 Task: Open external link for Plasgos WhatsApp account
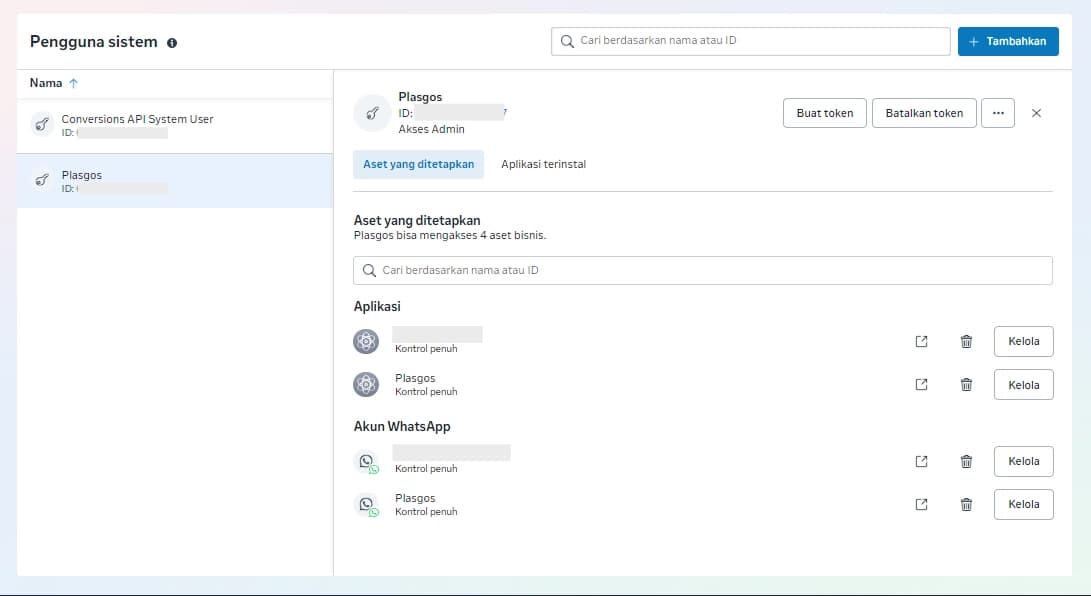pyautogui.click(x=921, y=505)
